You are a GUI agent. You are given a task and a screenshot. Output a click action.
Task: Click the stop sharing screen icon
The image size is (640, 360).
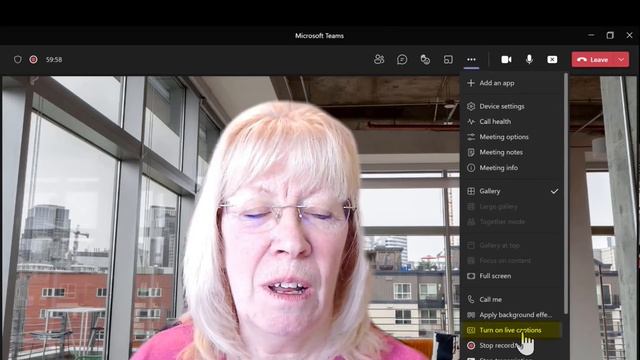point(552,60)
